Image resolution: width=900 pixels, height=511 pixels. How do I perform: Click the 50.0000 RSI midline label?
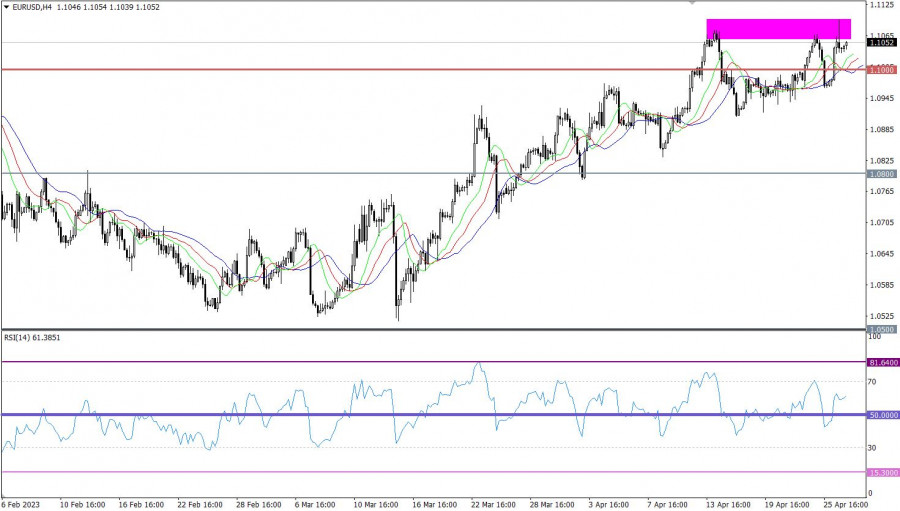coord(883,415)
